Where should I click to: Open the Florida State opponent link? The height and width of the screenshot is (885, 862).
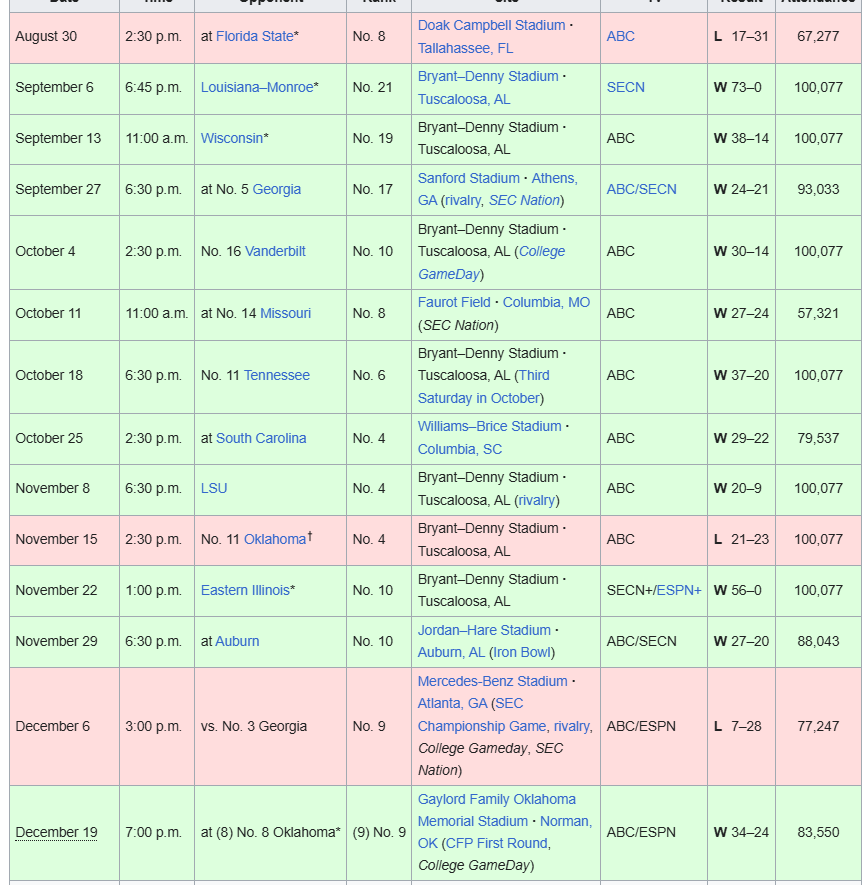coord(255,36)
